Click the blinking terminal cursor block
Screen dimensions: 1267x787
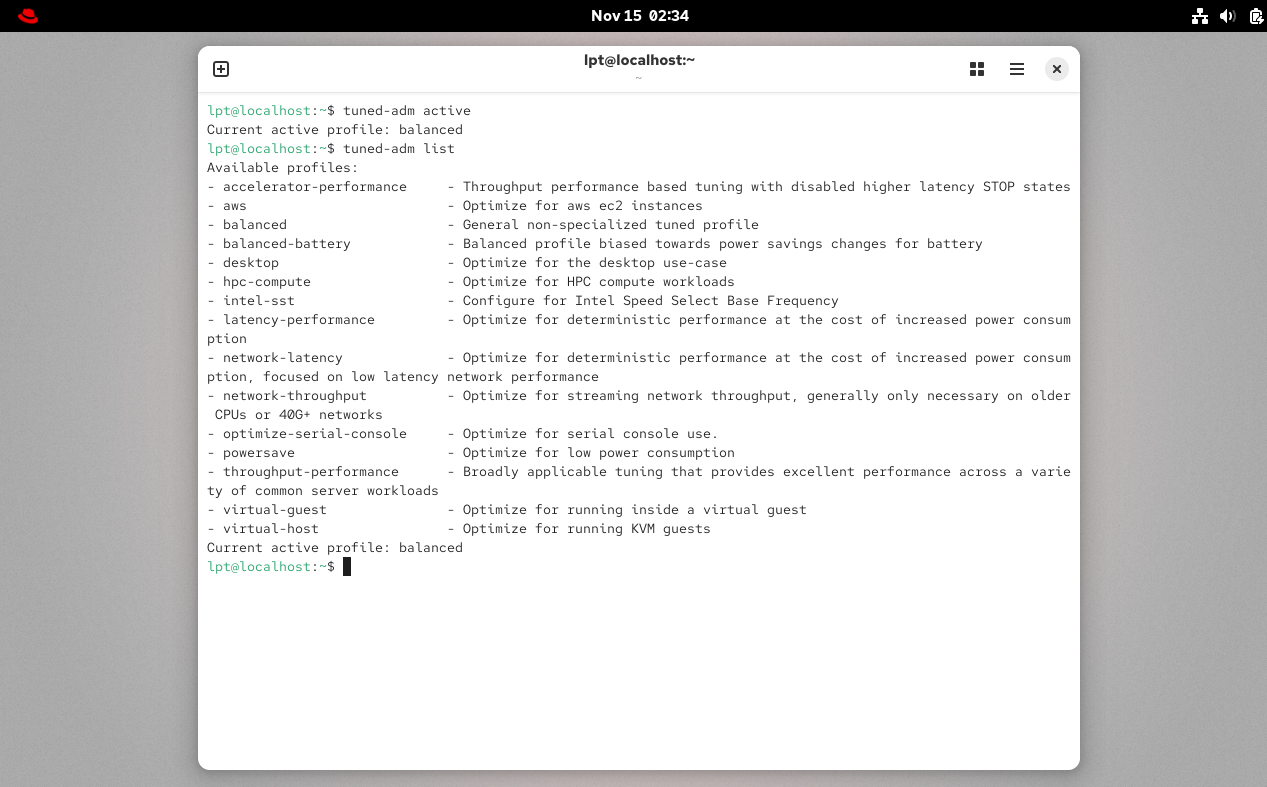[348, 566]
